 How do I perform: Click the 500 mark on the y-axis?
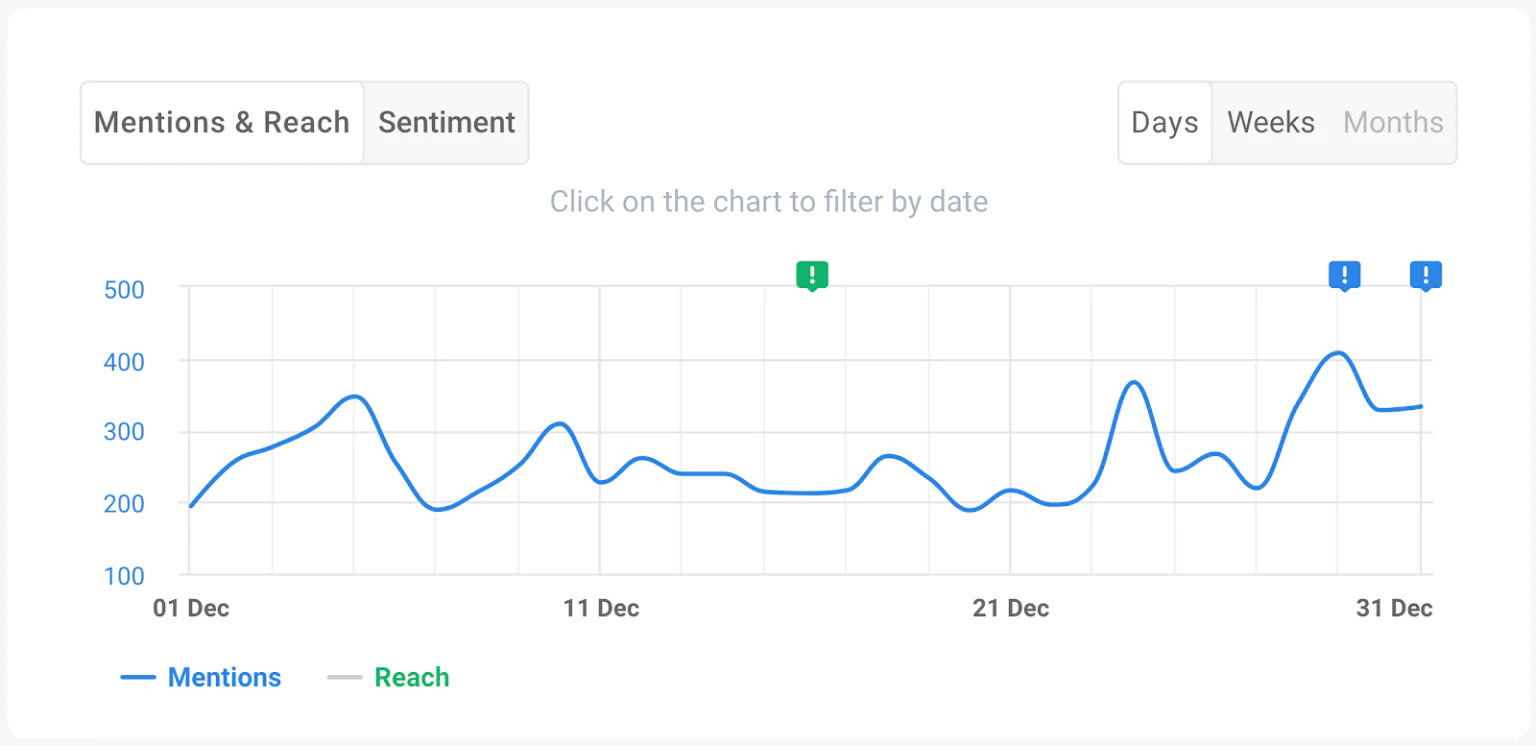(x=124, y=290)
